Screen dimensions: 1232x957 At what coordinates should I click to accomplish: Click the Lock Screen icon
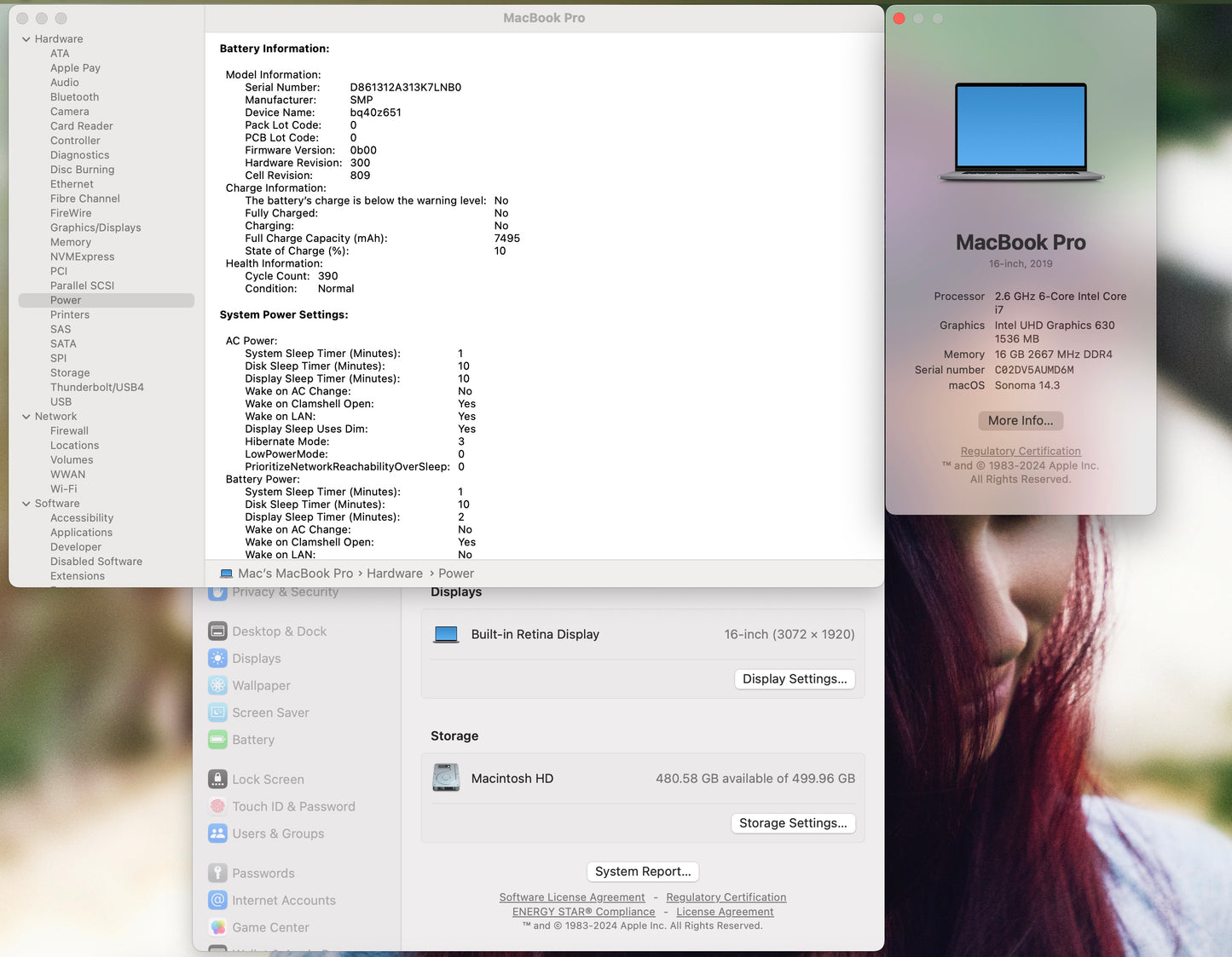[217, 780]
